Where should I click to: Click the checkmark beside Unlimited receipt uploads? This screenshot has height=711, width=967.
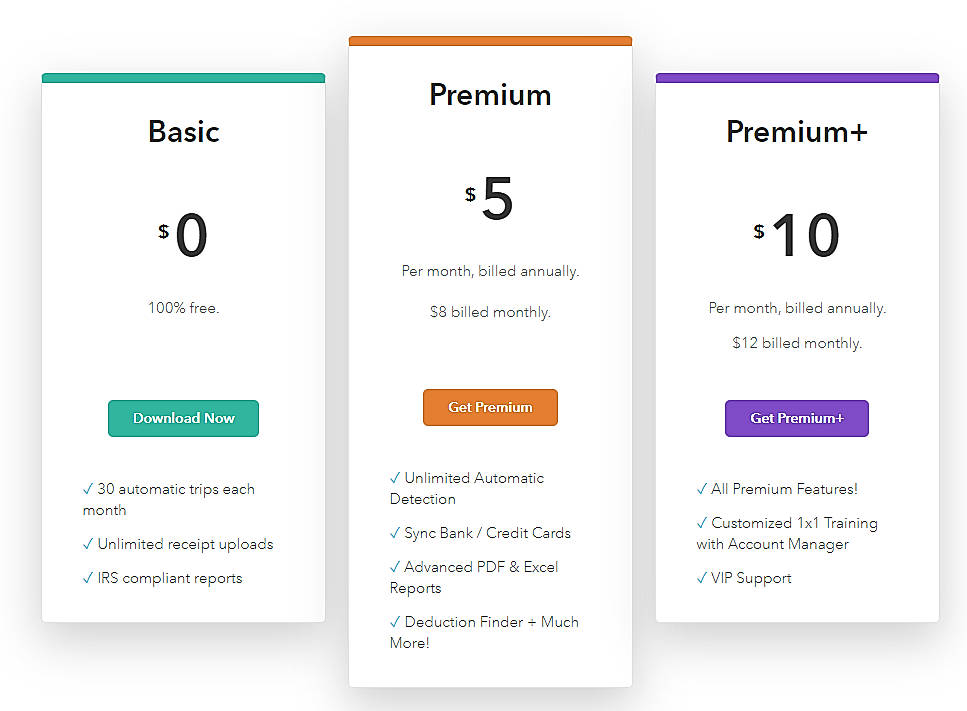[88, 544]
